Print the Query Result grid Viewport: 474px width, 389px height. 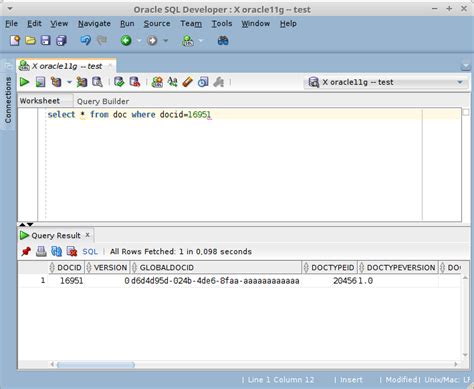click(41, 251)
